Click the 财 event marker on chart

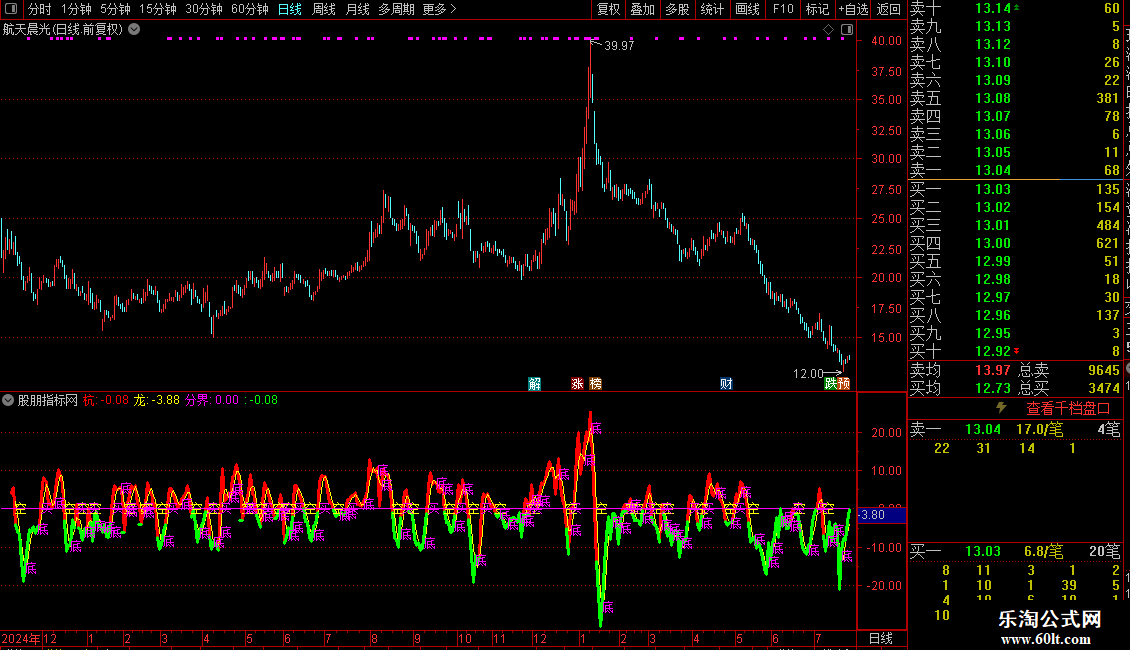point(726,383)
